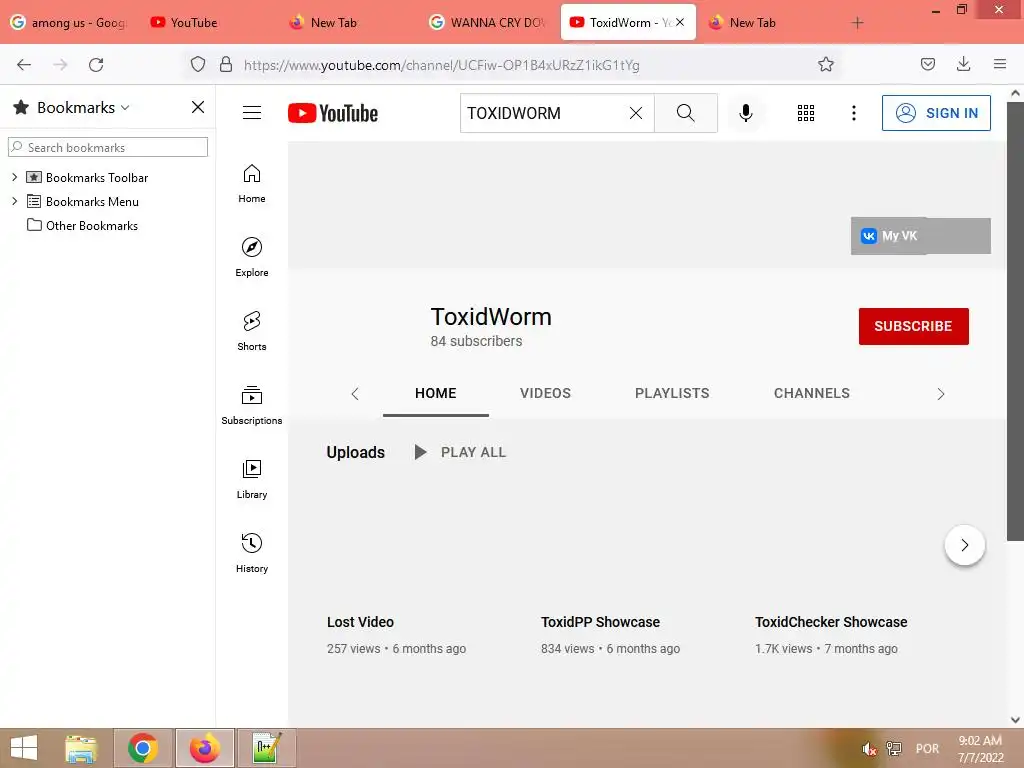The height and width of the screenshot is (768, 1024).
Task: Click the magnifier search button
Action: pyautogui.click(x=686, y=113)
